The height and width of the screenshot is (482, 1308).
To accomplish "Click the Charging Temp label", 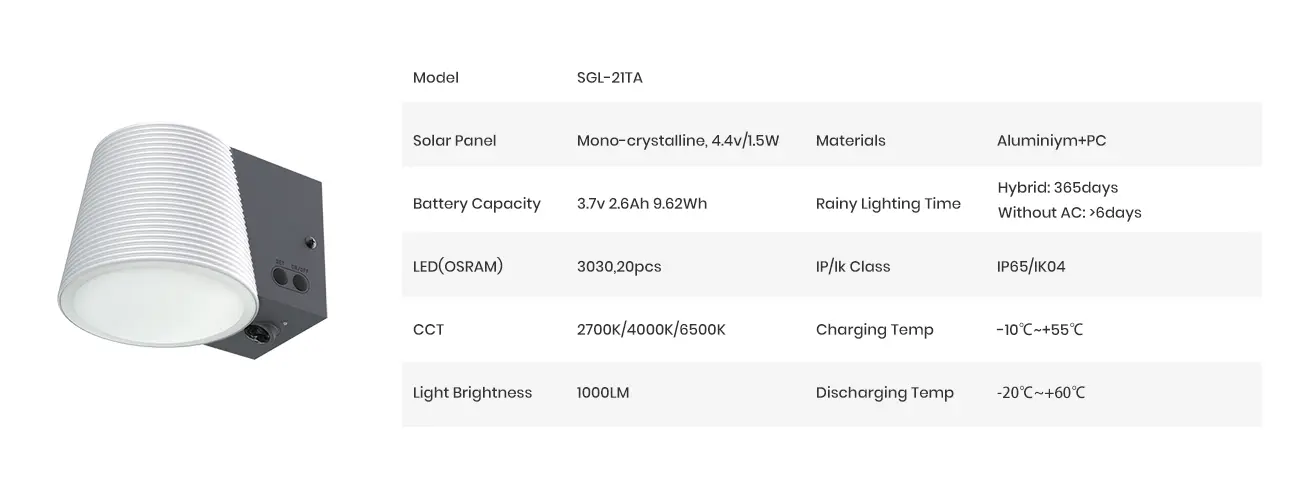I will click(874, 330).
